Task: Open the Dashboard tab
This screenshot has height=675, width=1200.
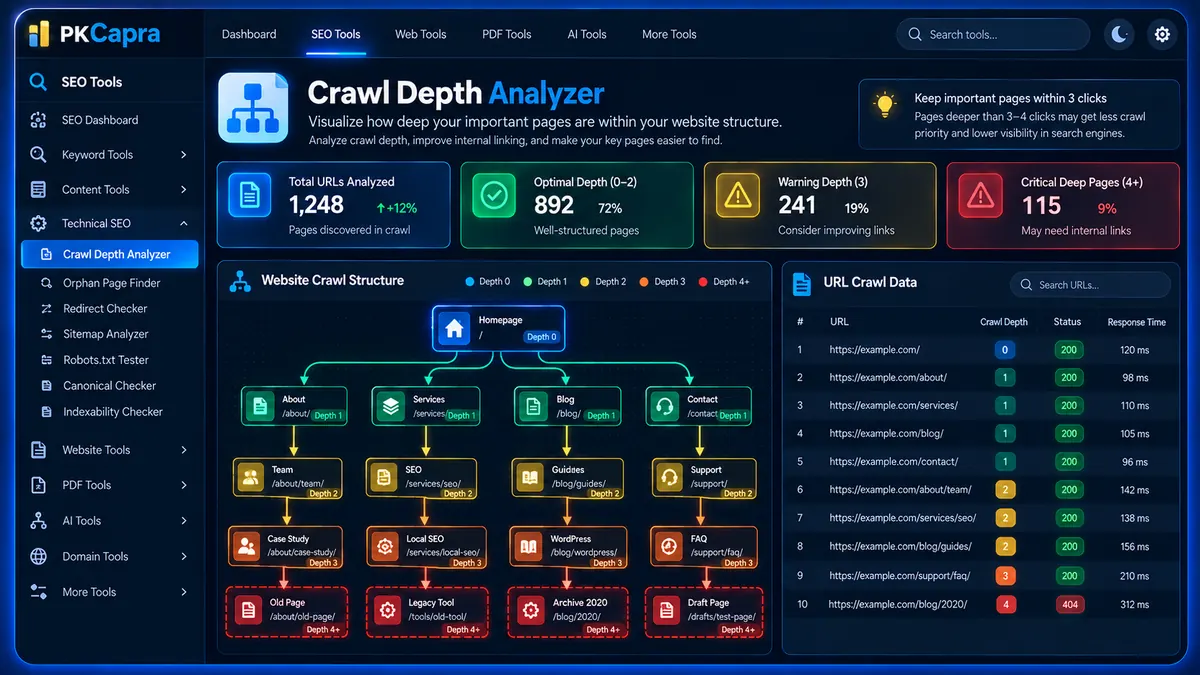Action: (249, 34)
